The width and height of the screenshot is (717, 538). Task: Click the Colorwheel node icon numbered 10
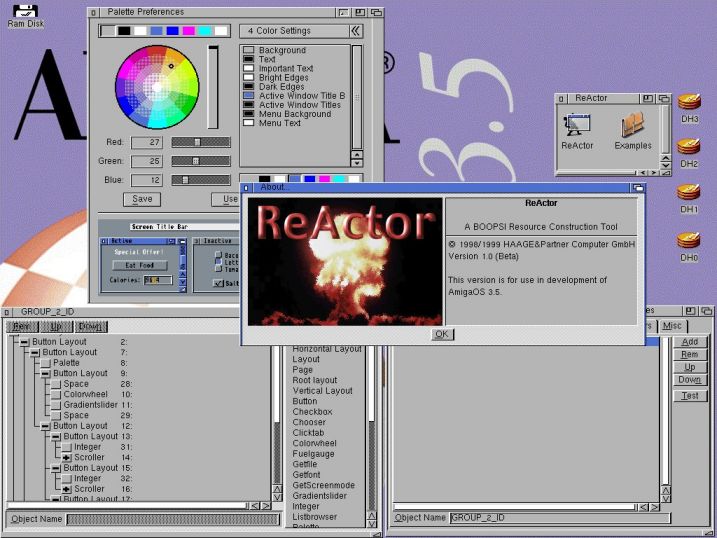point(56,394)
